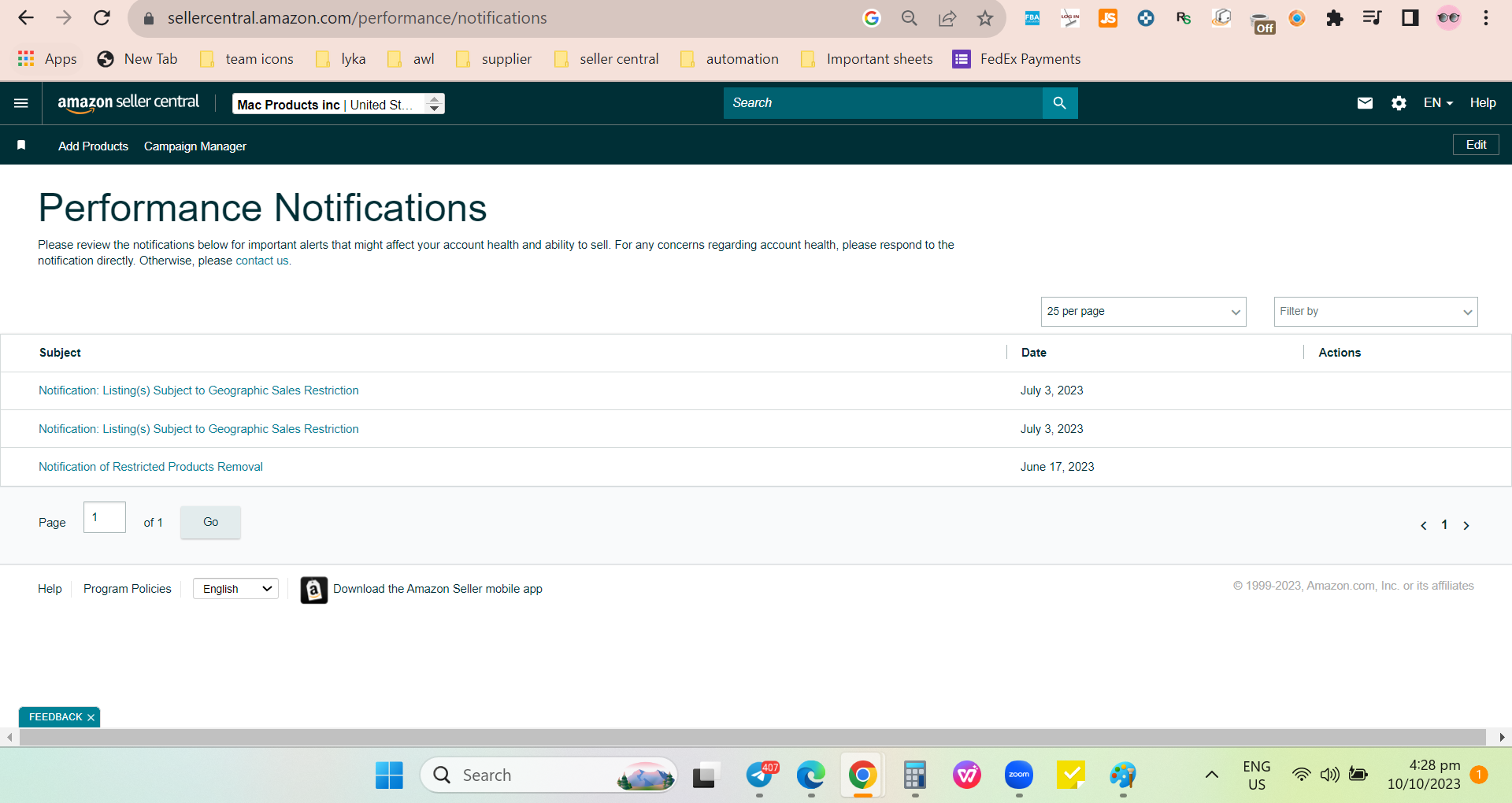Open the Extensions puzzle icon
The width and height of the screenshot is (1512, 803).
1335,18
